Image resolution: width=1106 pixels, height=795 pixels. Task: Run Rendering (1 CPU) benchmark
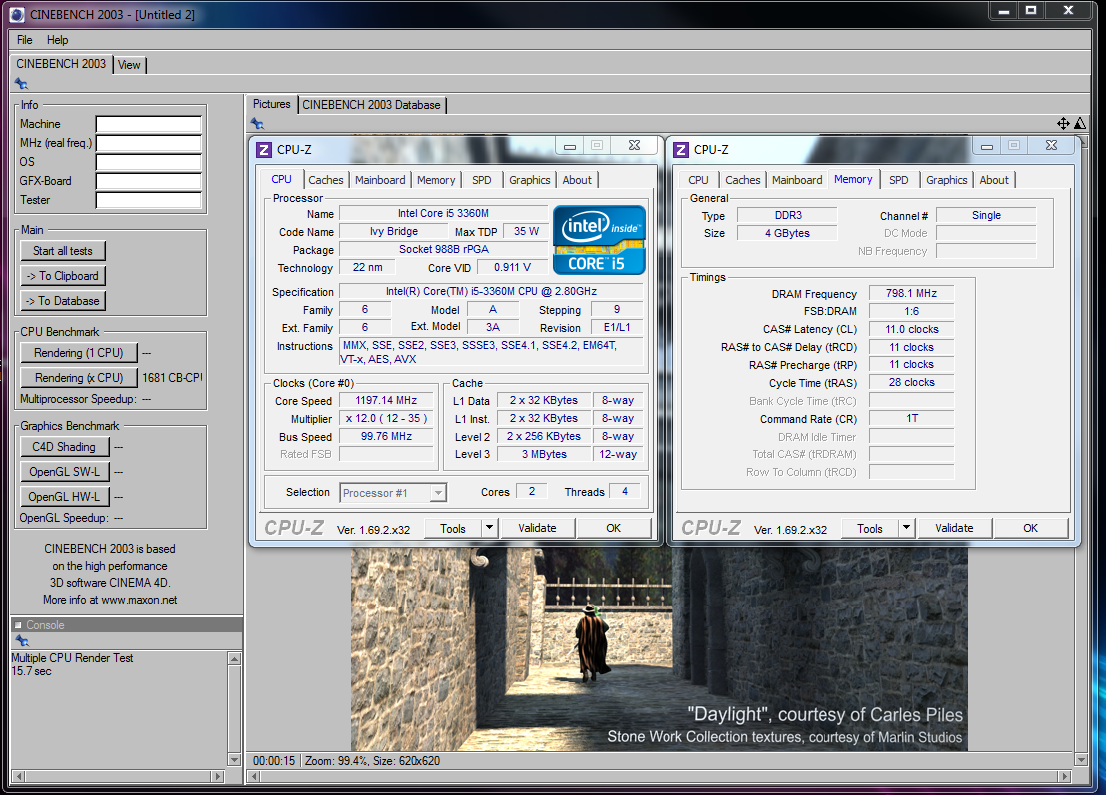[79, 353]
